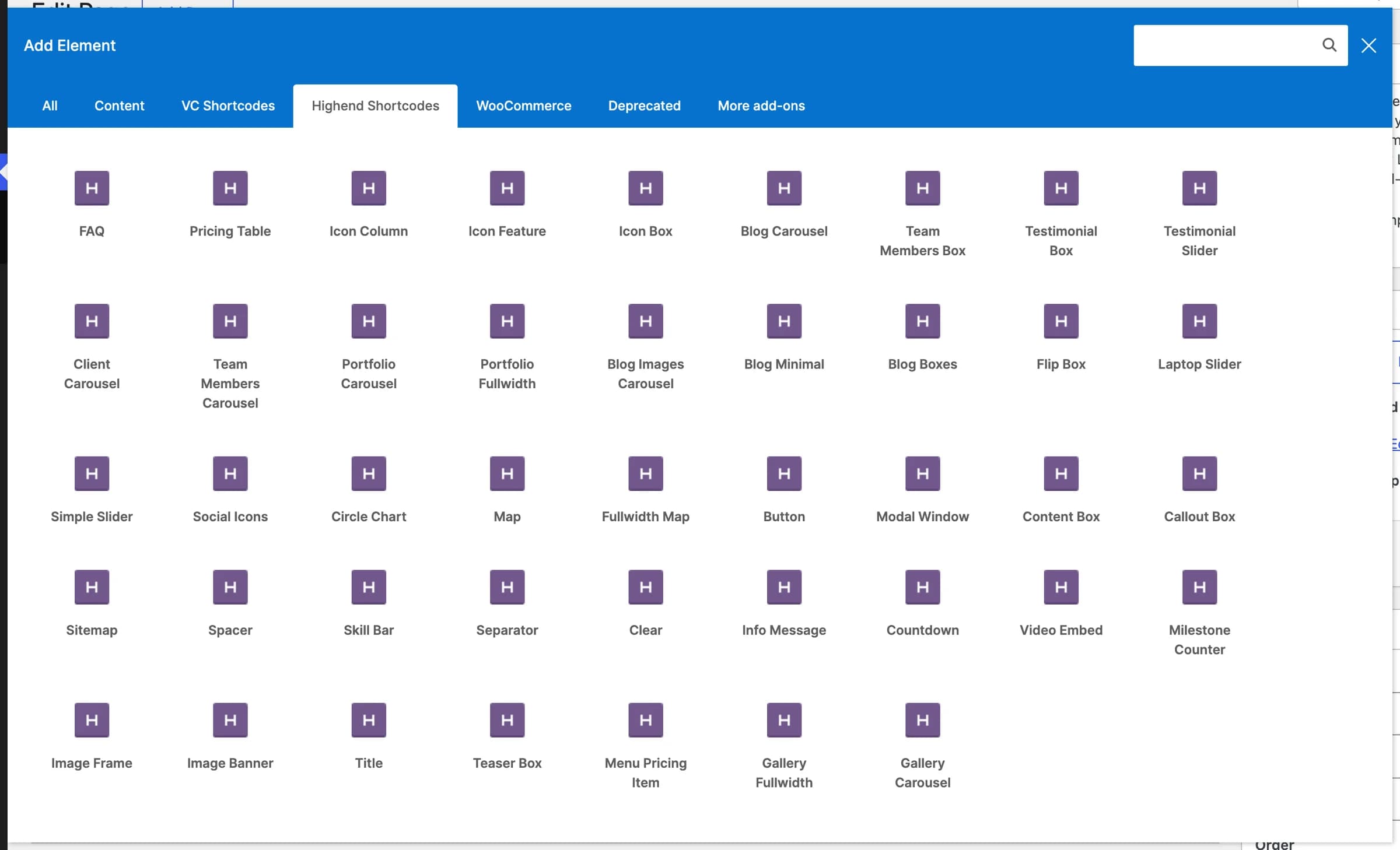Viewport: 1400px width, 850px height.
Task: Select the Highend Shortcodes tab
Action: 375,106
